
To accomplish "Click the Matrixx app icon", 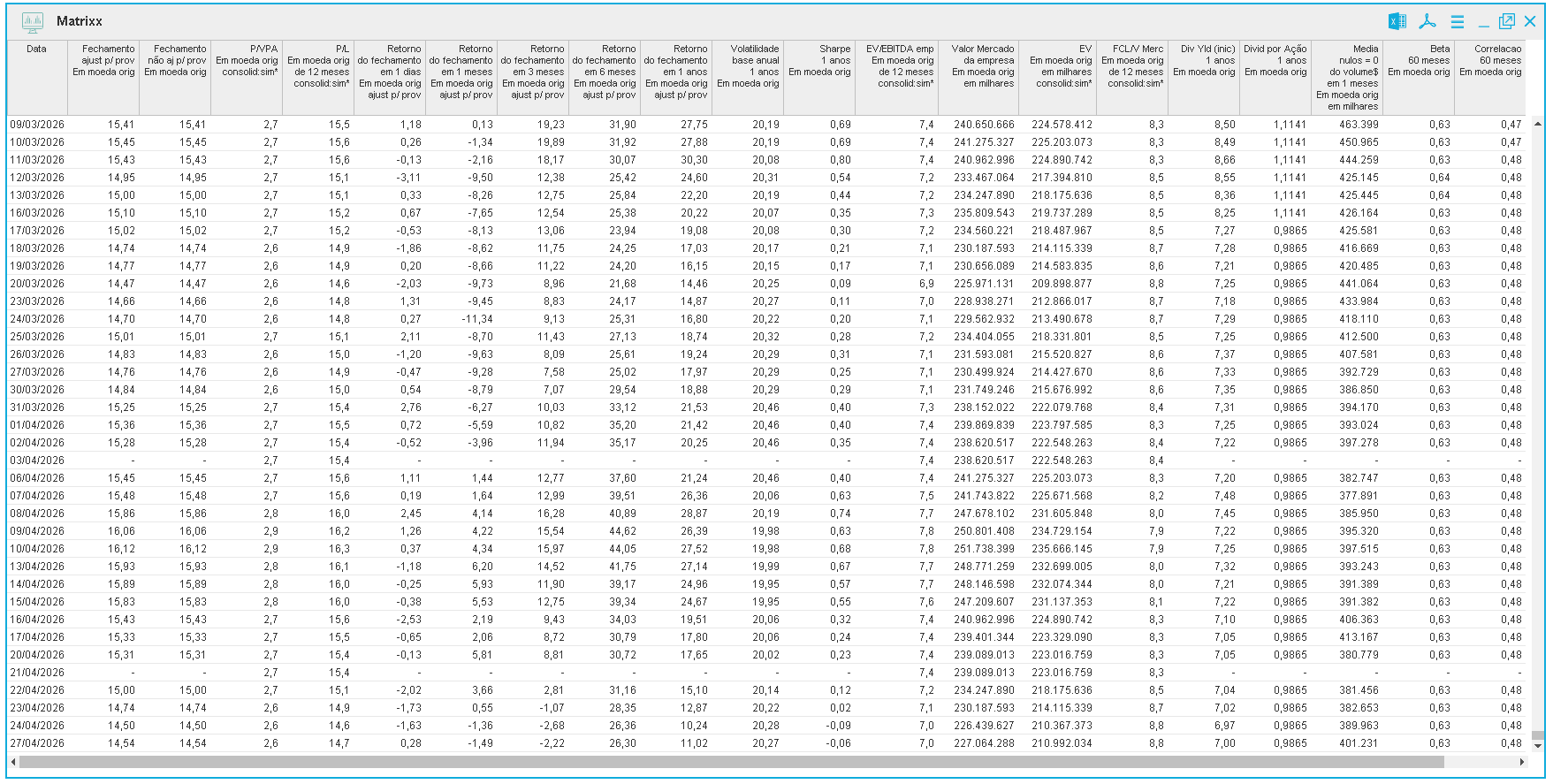I will tap(33, 21).
